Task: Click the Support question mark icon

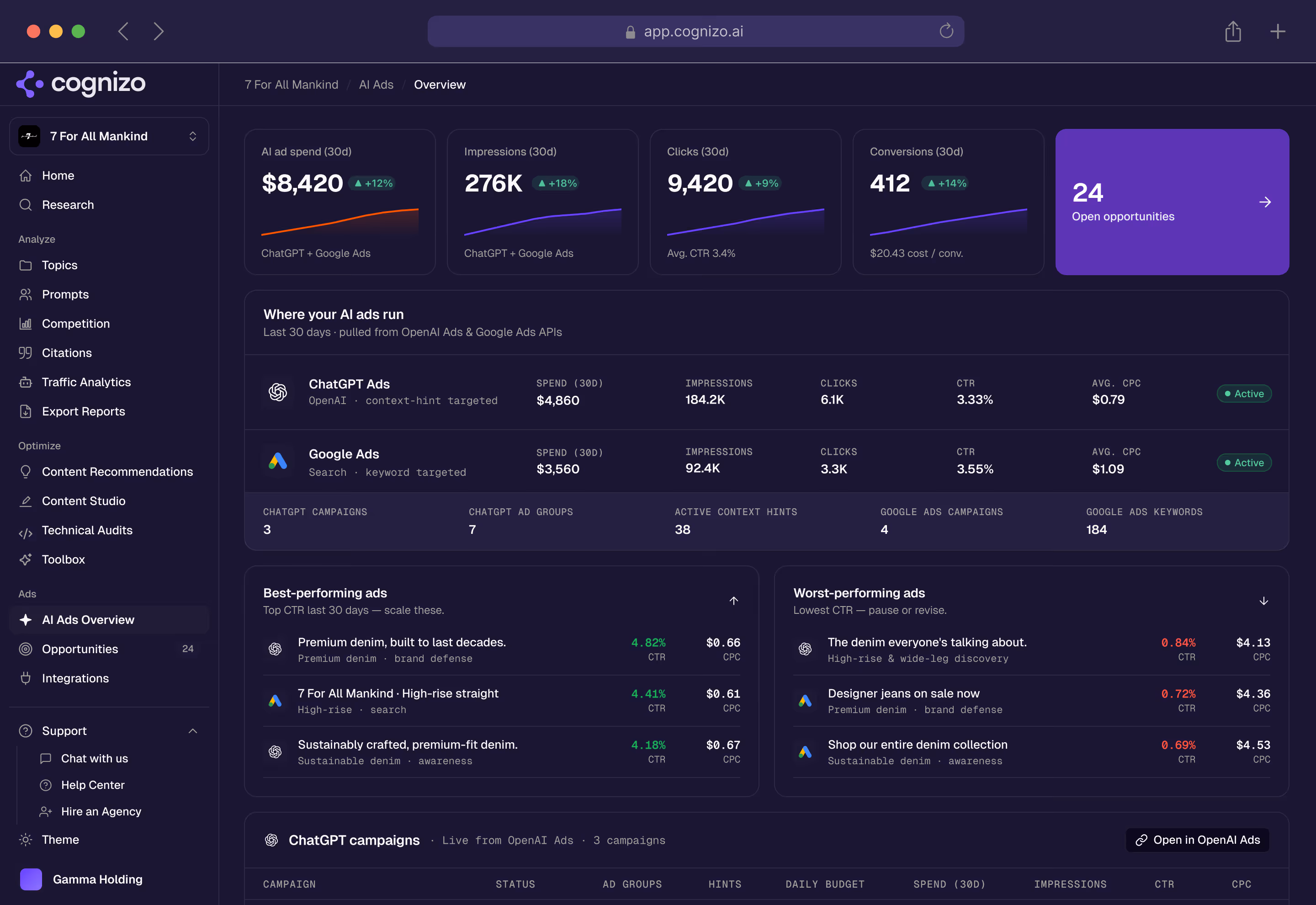Action: 26,731
